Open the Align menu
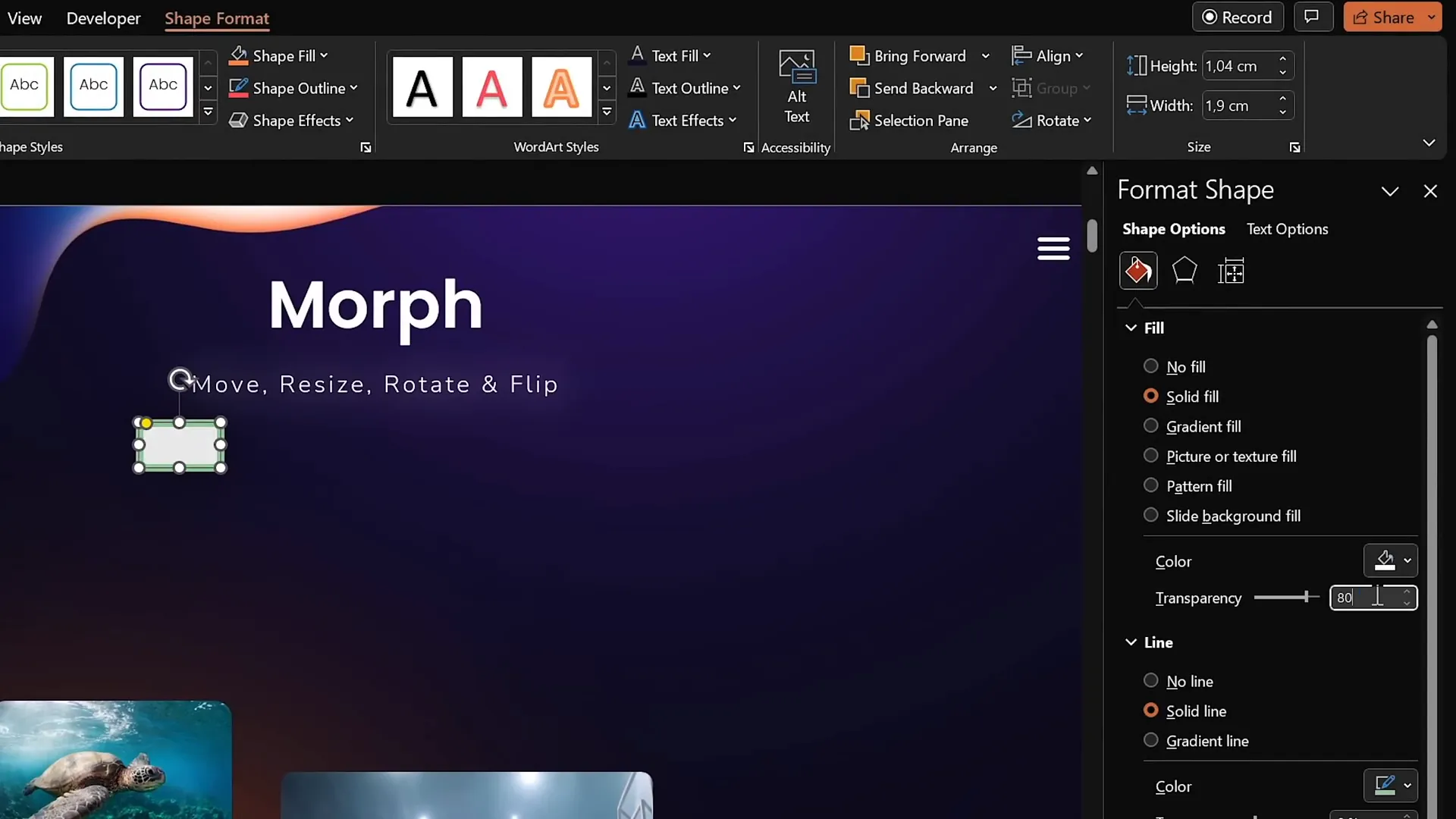This screenshot has height=819, width=1456. point(1048,55)
